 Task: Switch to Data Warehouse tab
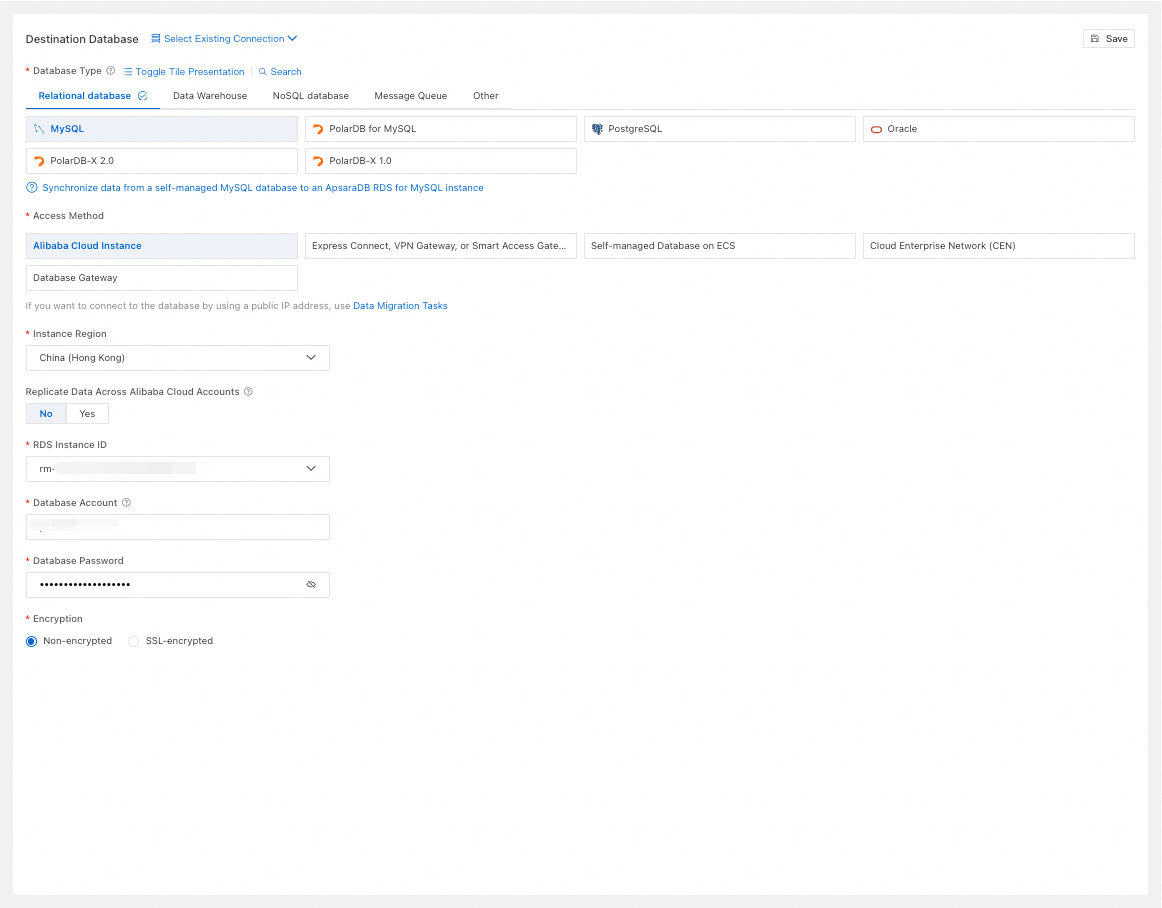tap(210, 96)
